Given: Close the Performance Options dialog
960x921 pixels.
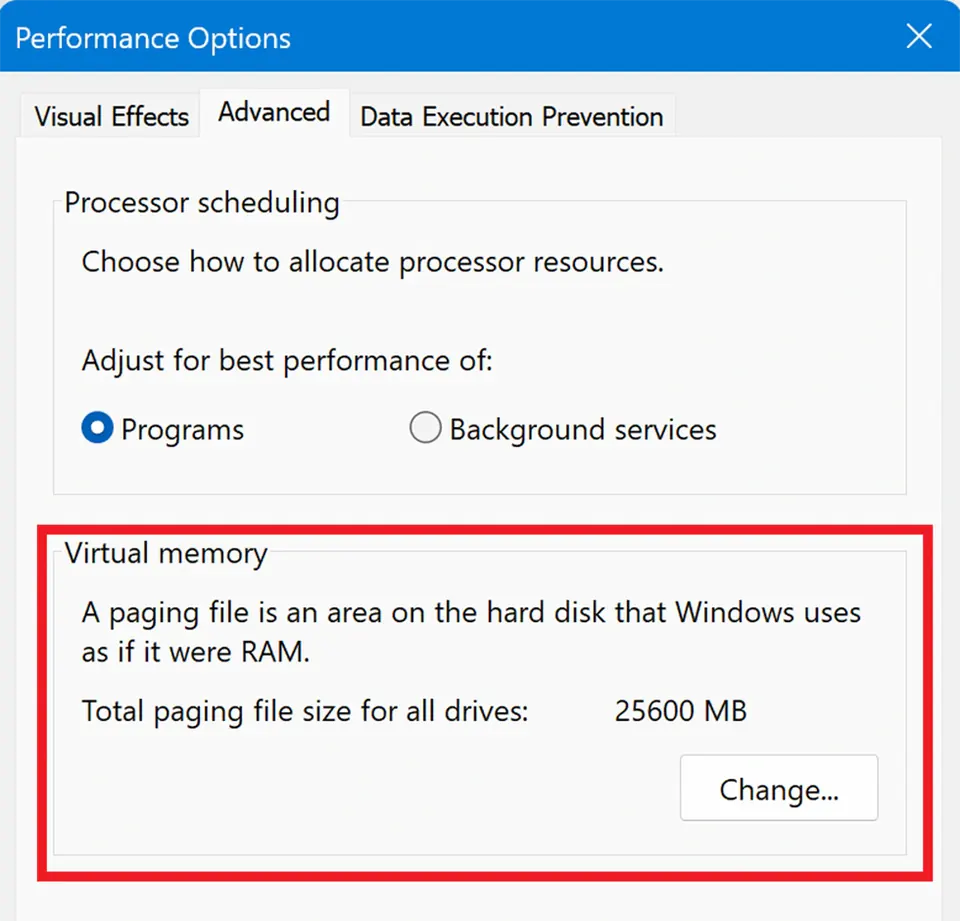Looking at the screenshot, I should pos(918,36).
